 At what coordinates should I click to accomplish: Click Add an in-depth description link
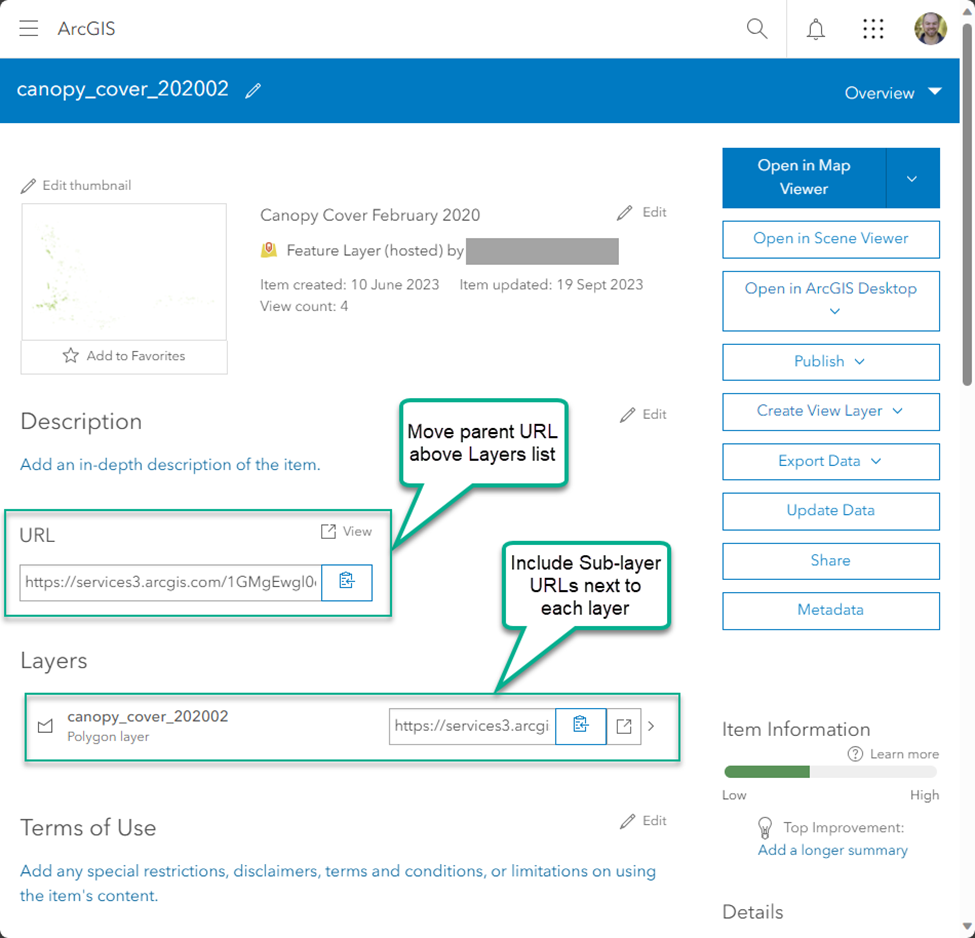170,465
